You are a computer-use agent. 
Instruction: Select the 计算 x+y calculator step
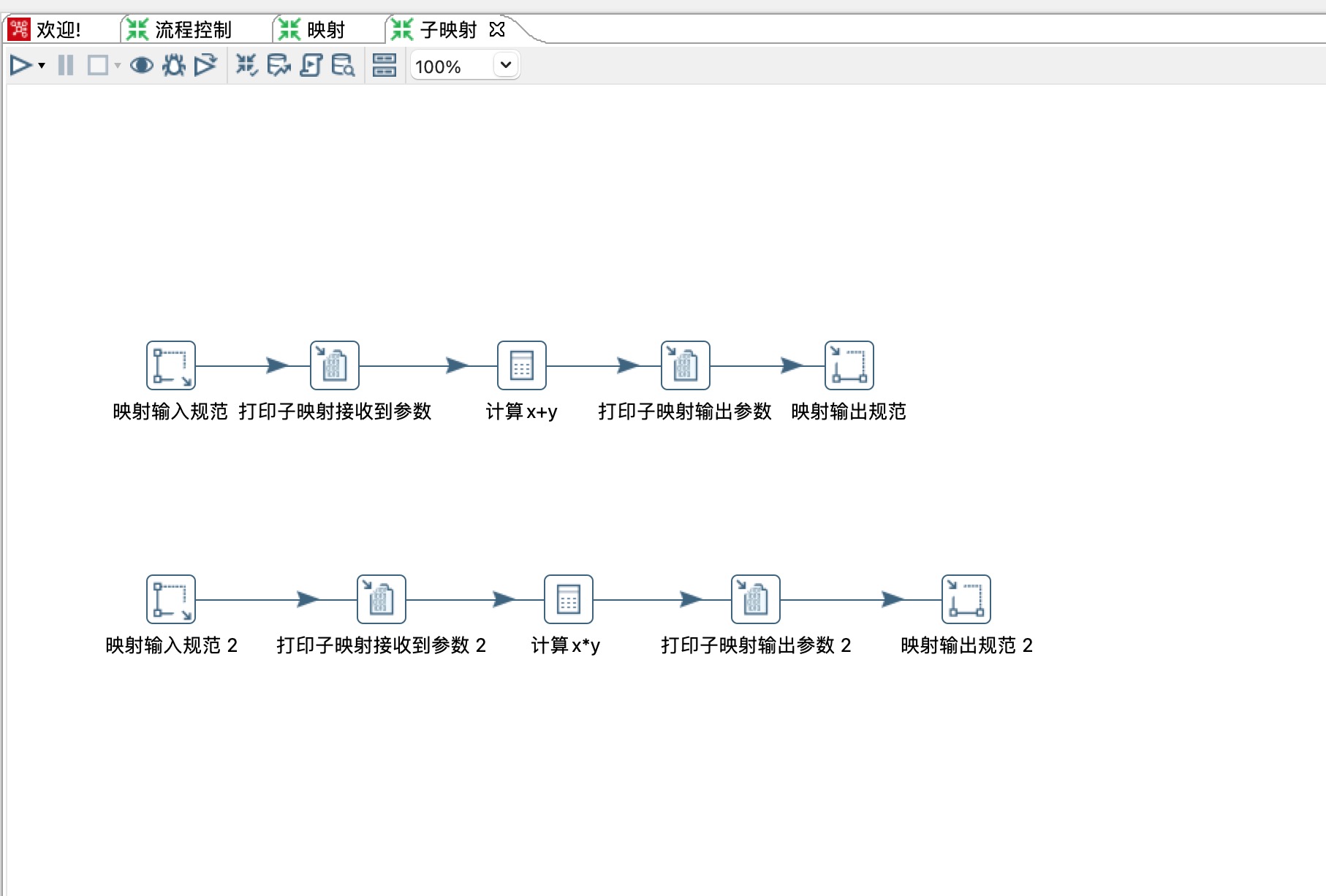[521, 365]
